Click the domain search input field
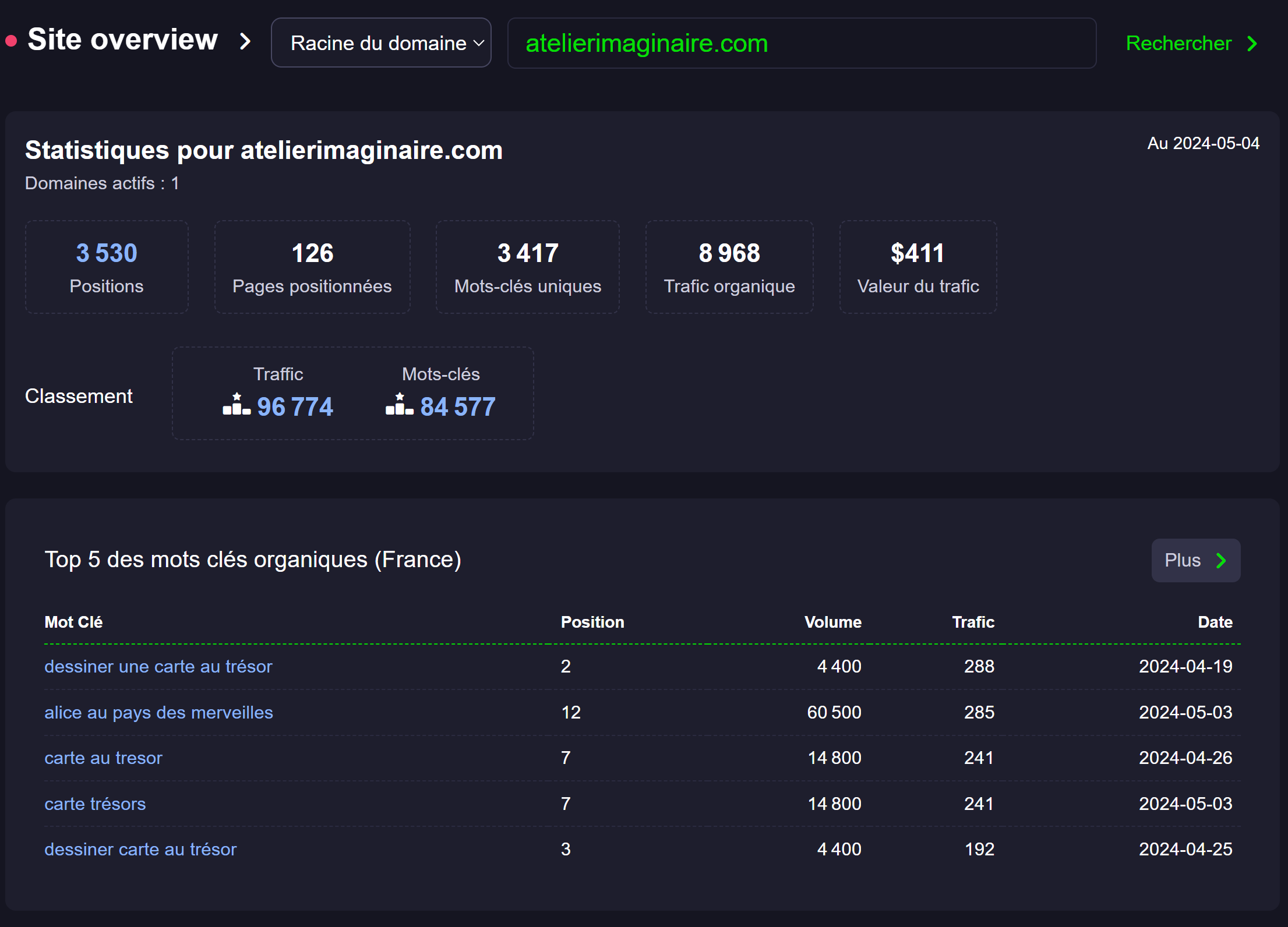Image resolution: width=1288 pixels, height=927 pixels. (x=801, y=44)
